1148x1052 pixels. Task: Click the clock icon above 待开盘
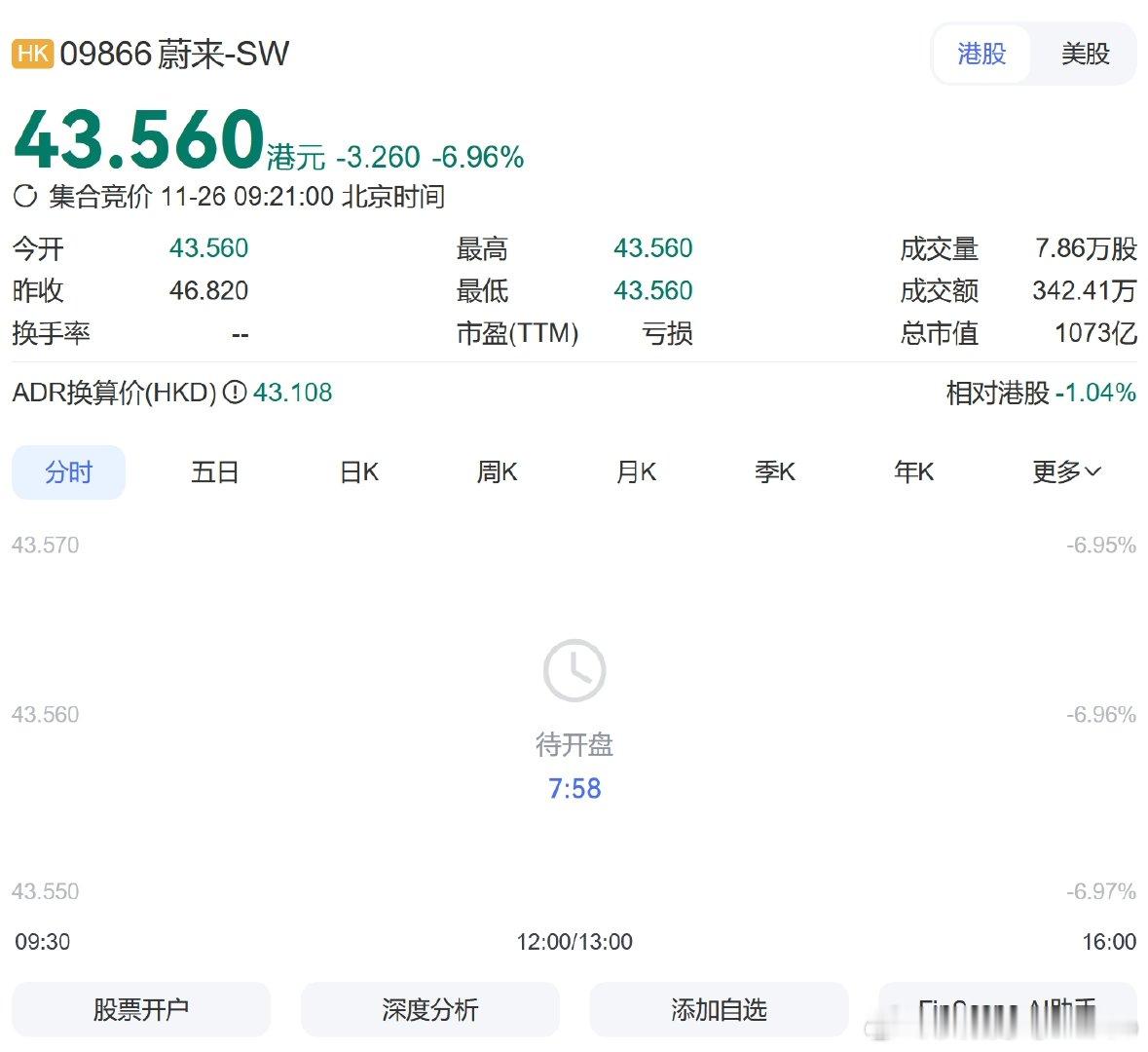[x=574, y=671]
